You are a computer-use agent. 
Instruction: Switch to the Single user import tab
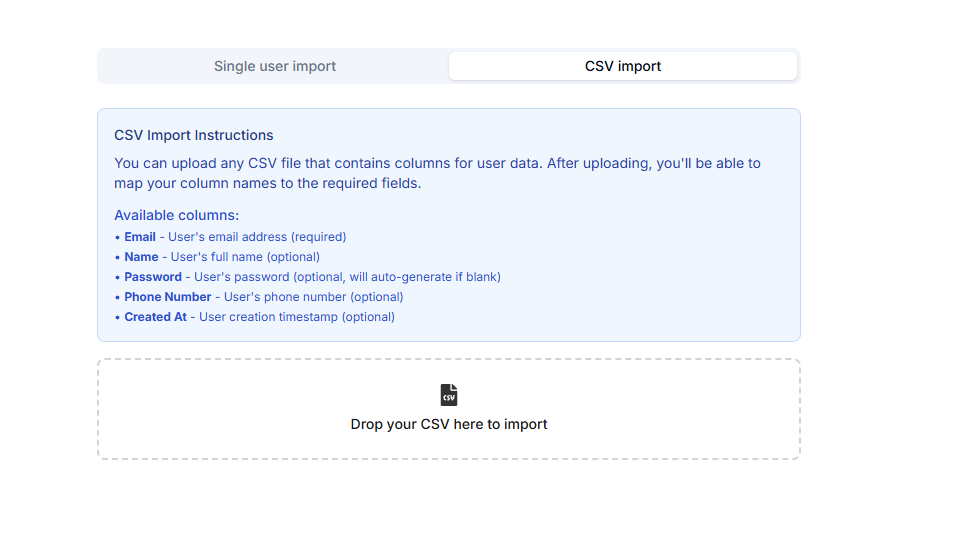274,66
